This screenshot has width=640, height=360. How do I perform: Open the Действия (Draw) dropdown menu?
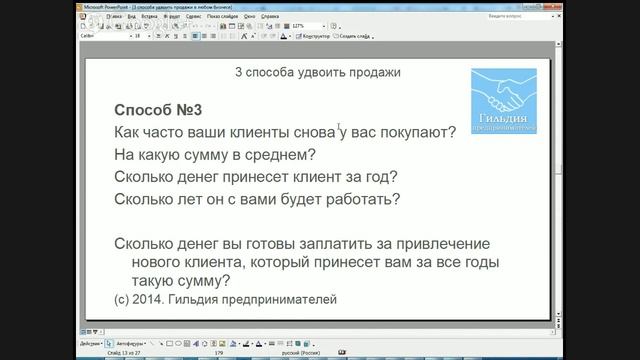pos(91,344)
